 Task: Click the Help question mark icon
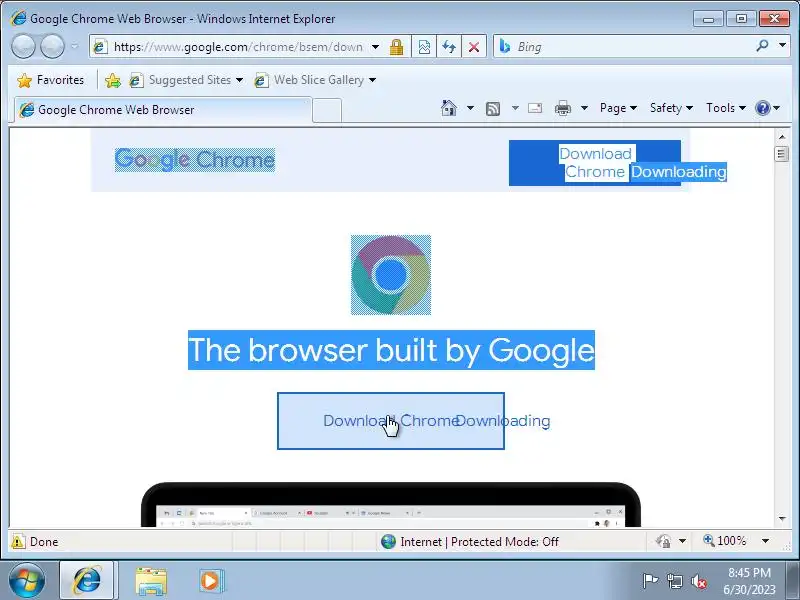(x=762, y=108)
